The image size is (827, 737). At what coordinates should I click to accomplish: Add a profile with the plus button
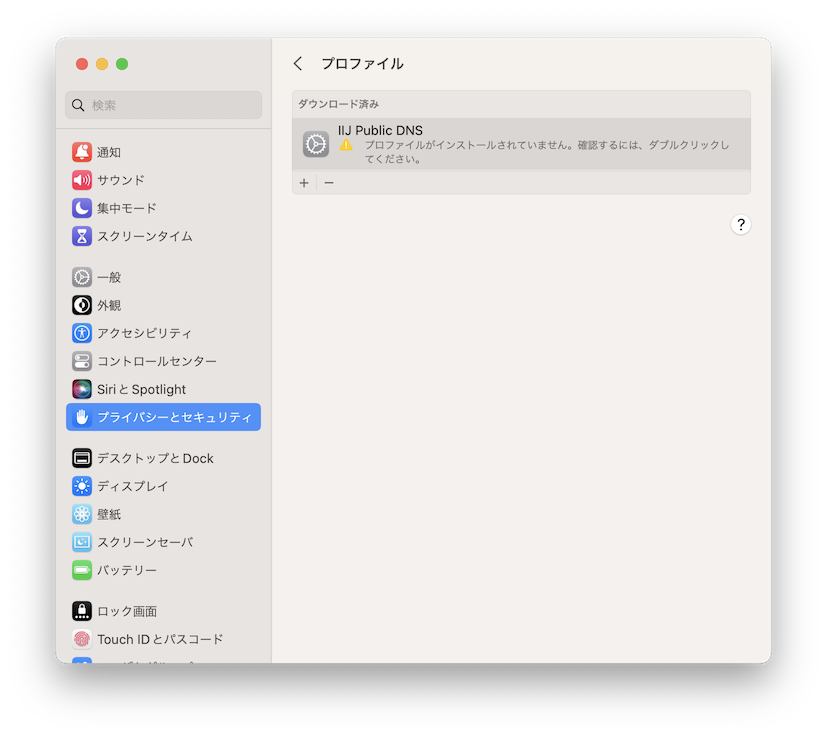click(304, 183)
